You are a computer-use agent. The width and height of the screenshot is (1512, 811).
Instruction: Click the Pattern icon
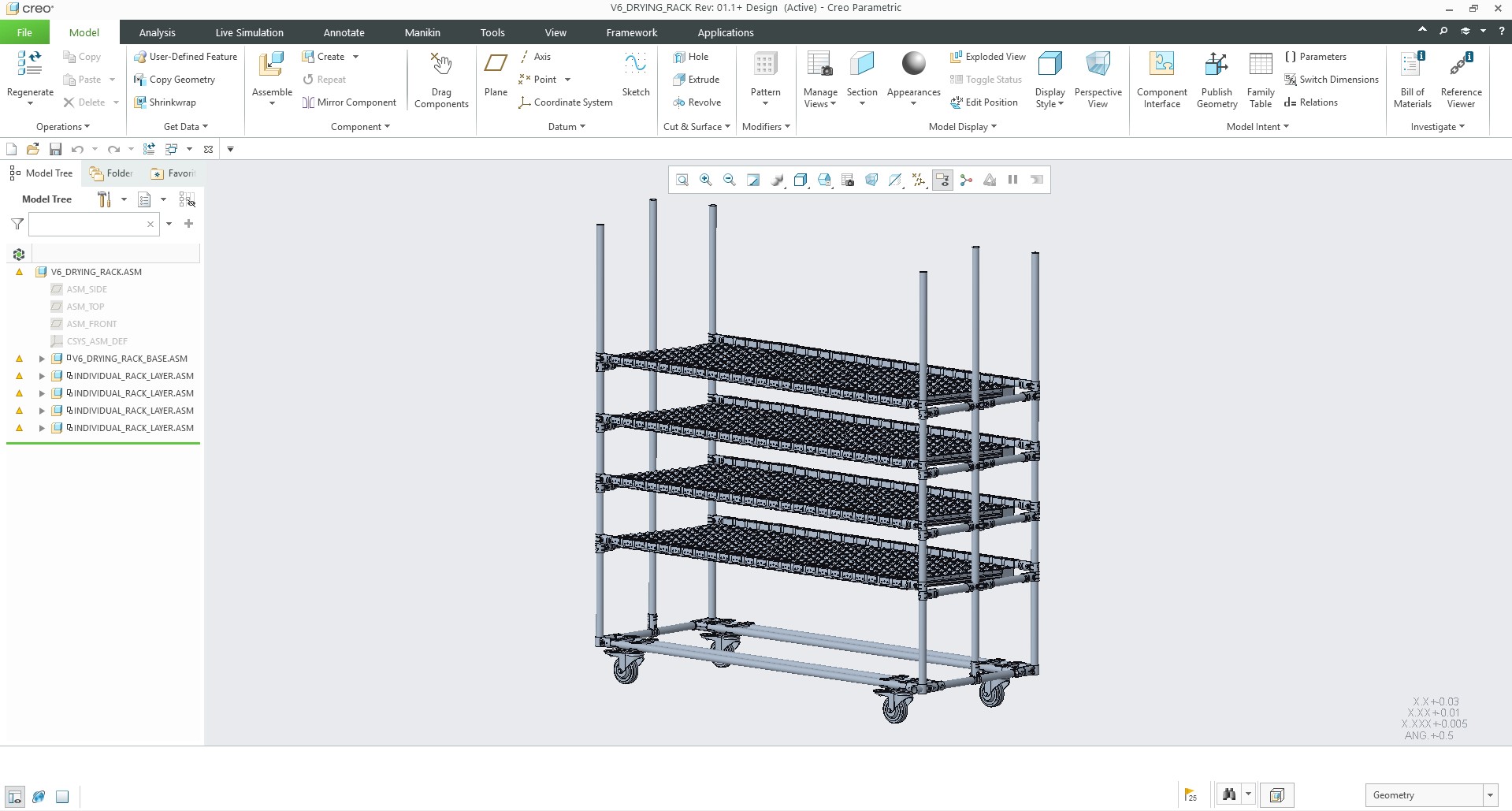(765, 64)
